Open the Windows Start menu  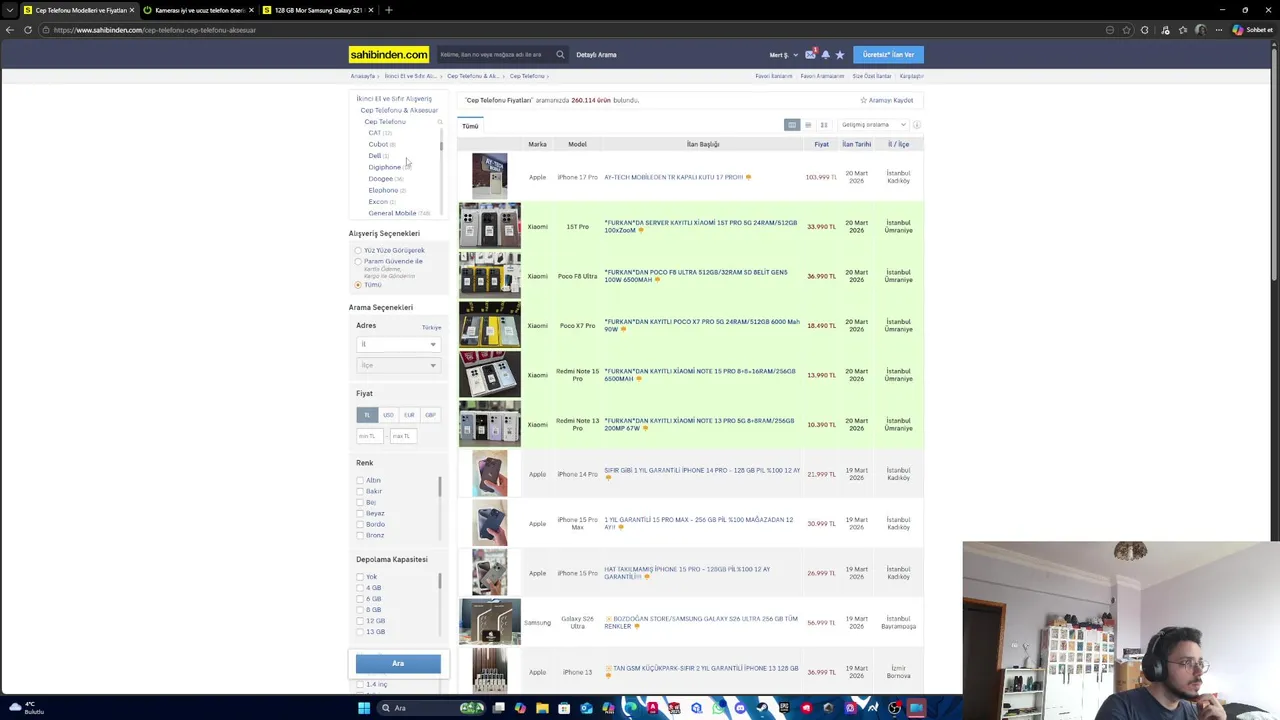pos(364,708)
